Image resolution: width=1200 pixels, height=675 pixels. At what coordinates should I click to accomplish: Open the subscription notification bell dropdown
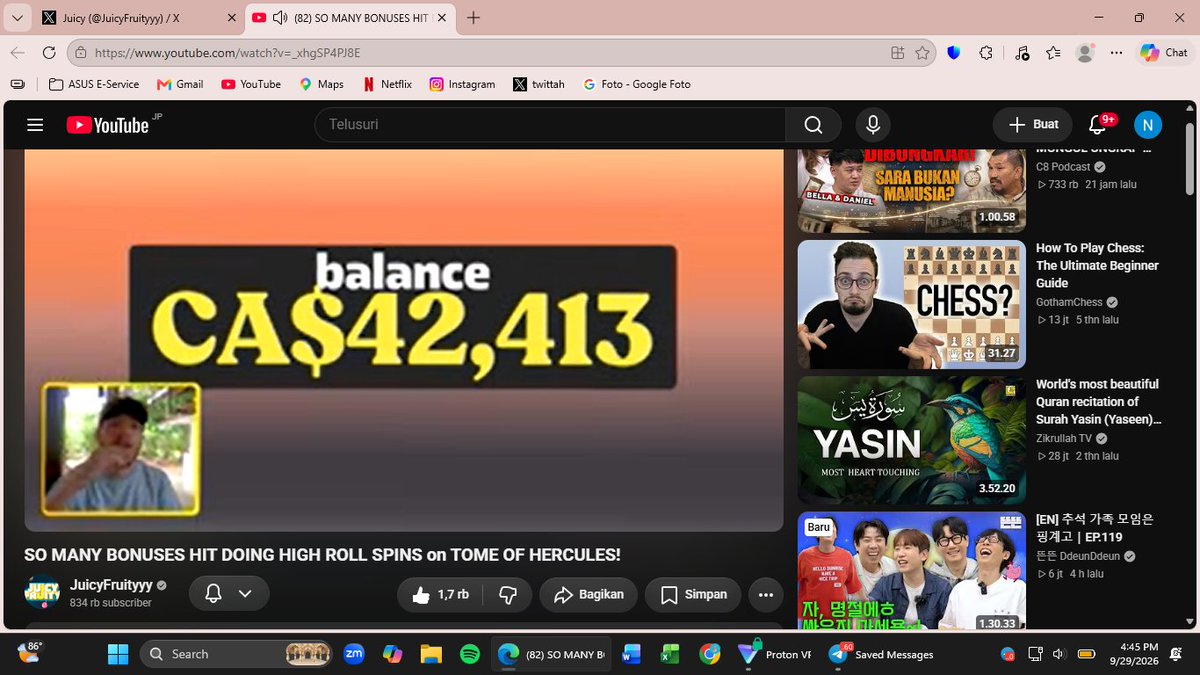point(229,594)
